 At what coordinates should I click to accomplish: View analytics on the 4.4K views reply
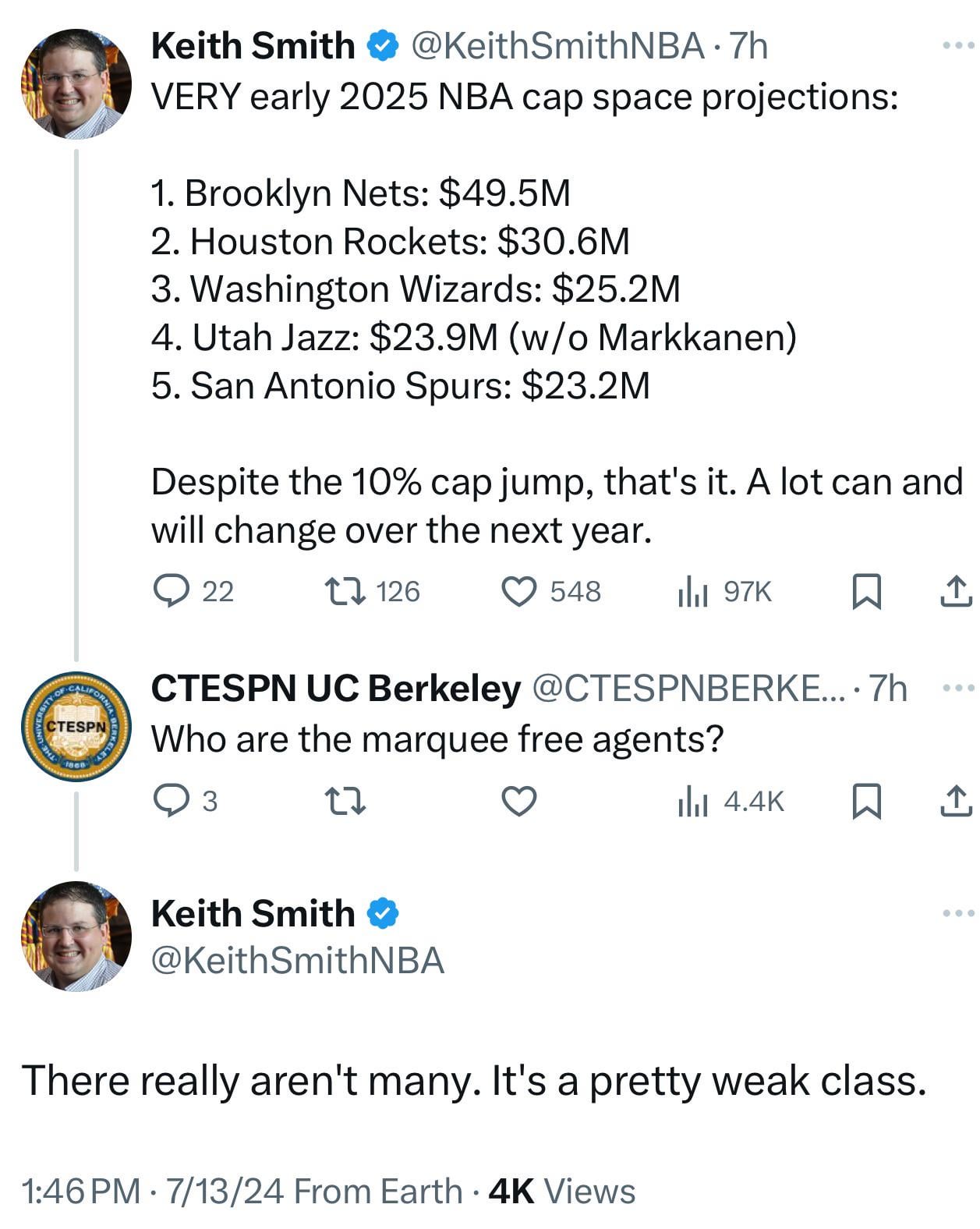(692, 802)
